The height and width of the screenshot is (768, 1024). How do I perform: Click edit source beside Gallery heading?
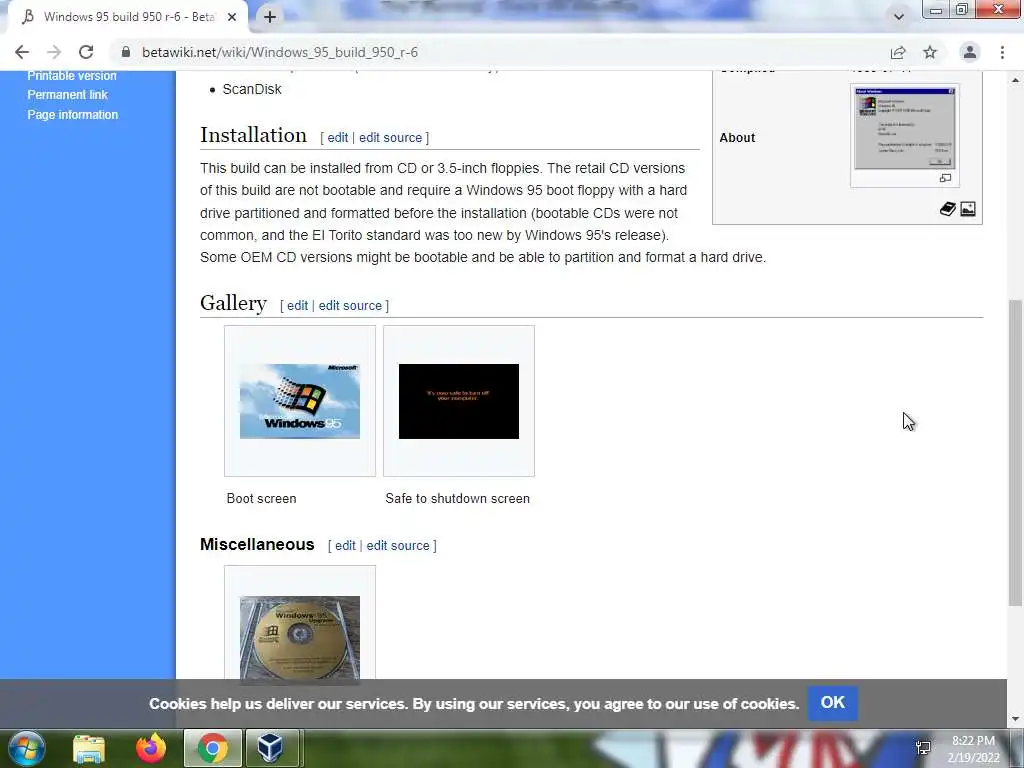350,306
